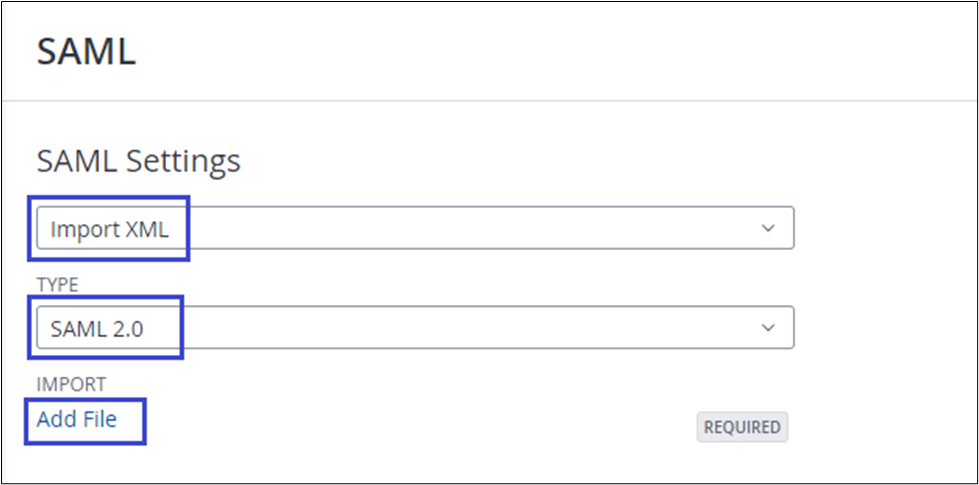Select the 'SAML 2.0' text in type combo box
The height and width of the screenshot is (485, 979).
[x=97, y=328]
